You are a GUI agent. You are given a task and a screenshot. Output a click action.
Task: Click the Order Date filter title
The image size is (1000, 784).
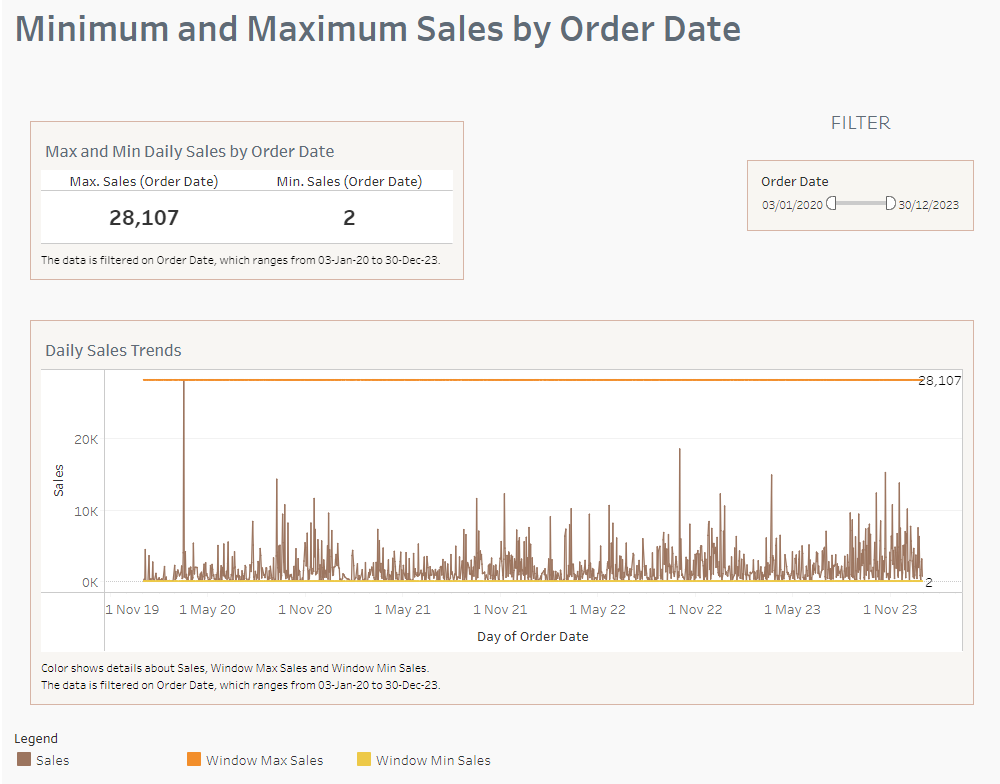point(794,181)
